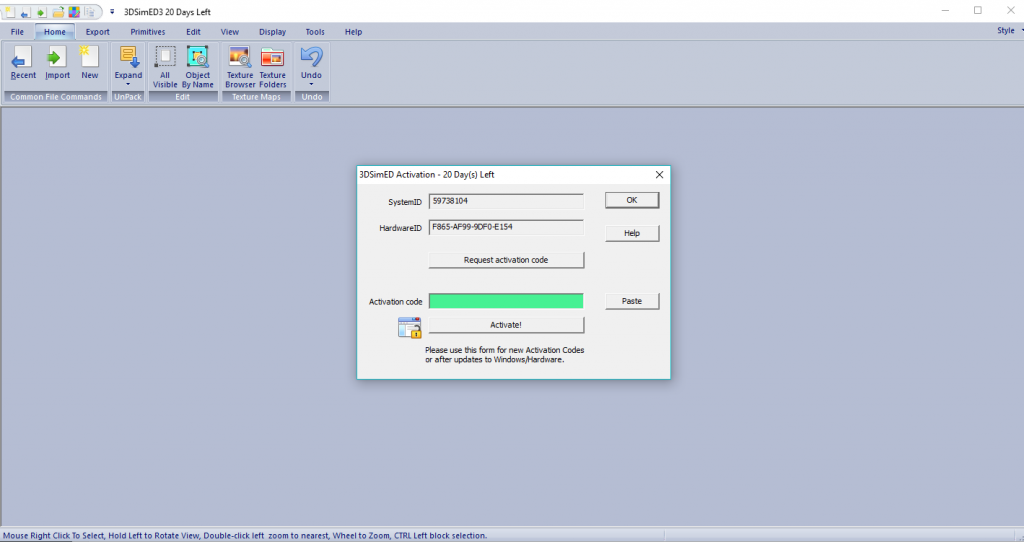Click the colorful palette quick access icon
The image size is (1024, 542).
74,12
